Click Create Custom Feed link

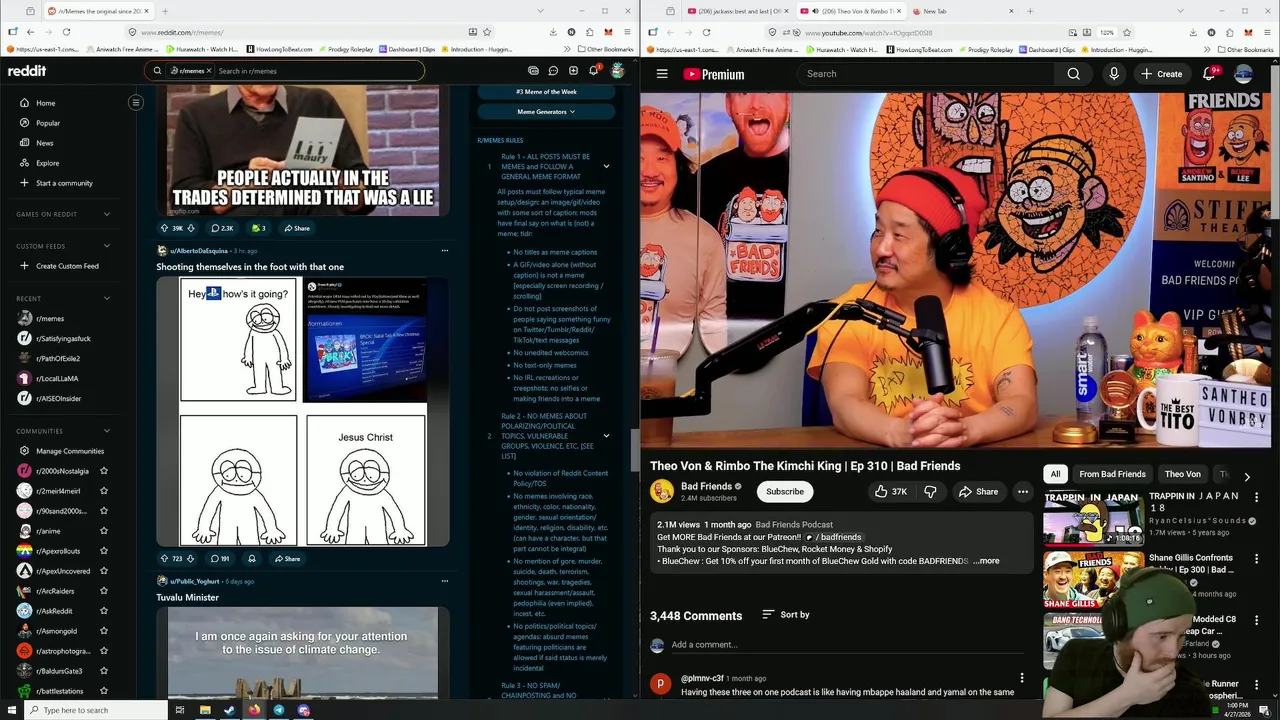click(67, 266)
